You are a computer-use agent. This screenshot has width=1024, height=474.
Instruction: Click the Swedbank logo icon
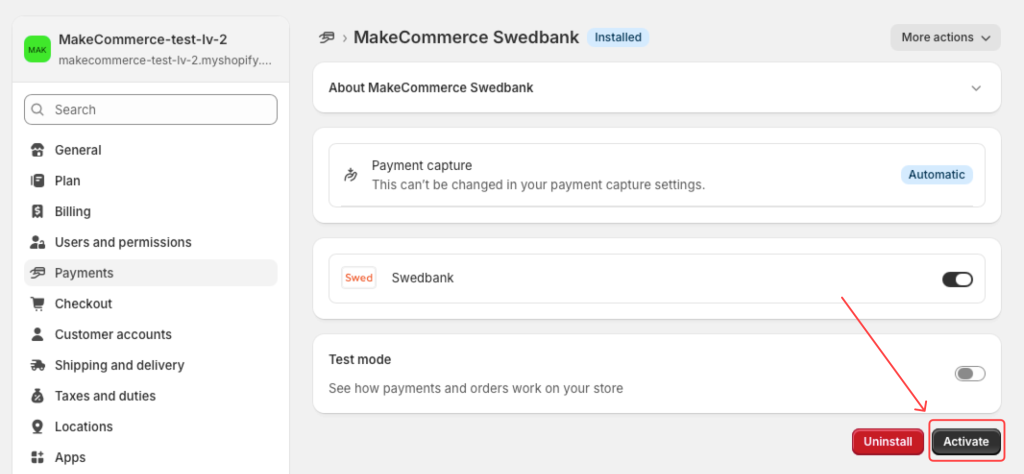[359, 278]
